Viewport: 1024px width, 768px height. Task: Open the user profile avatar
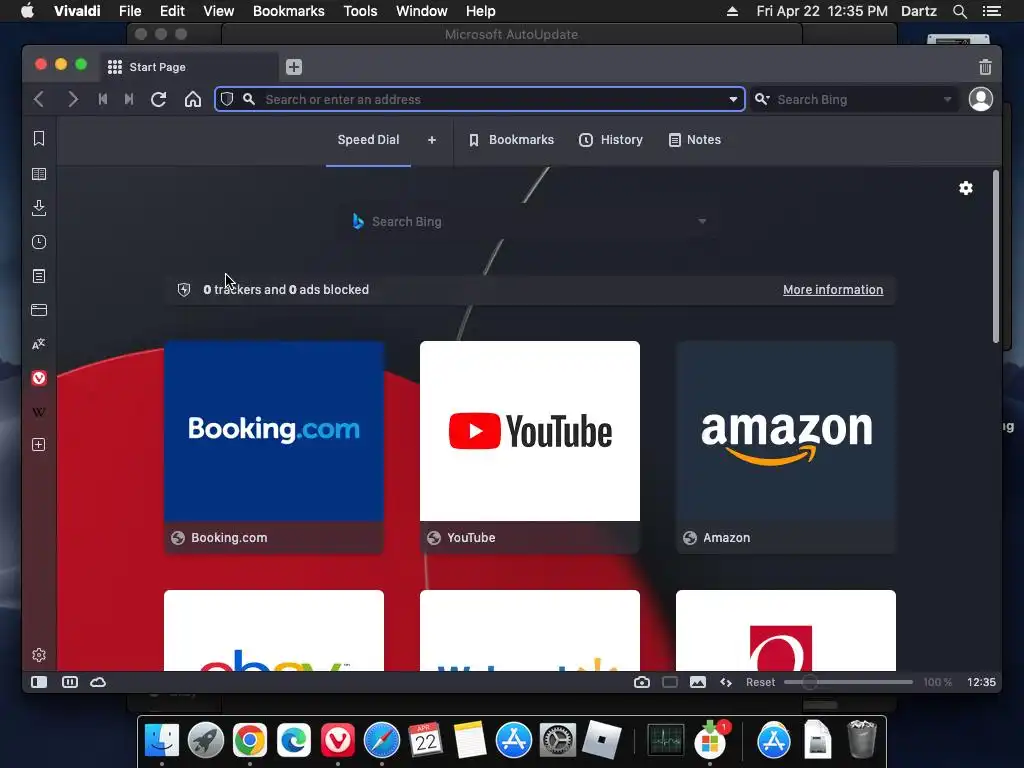[x=981, y=99]
